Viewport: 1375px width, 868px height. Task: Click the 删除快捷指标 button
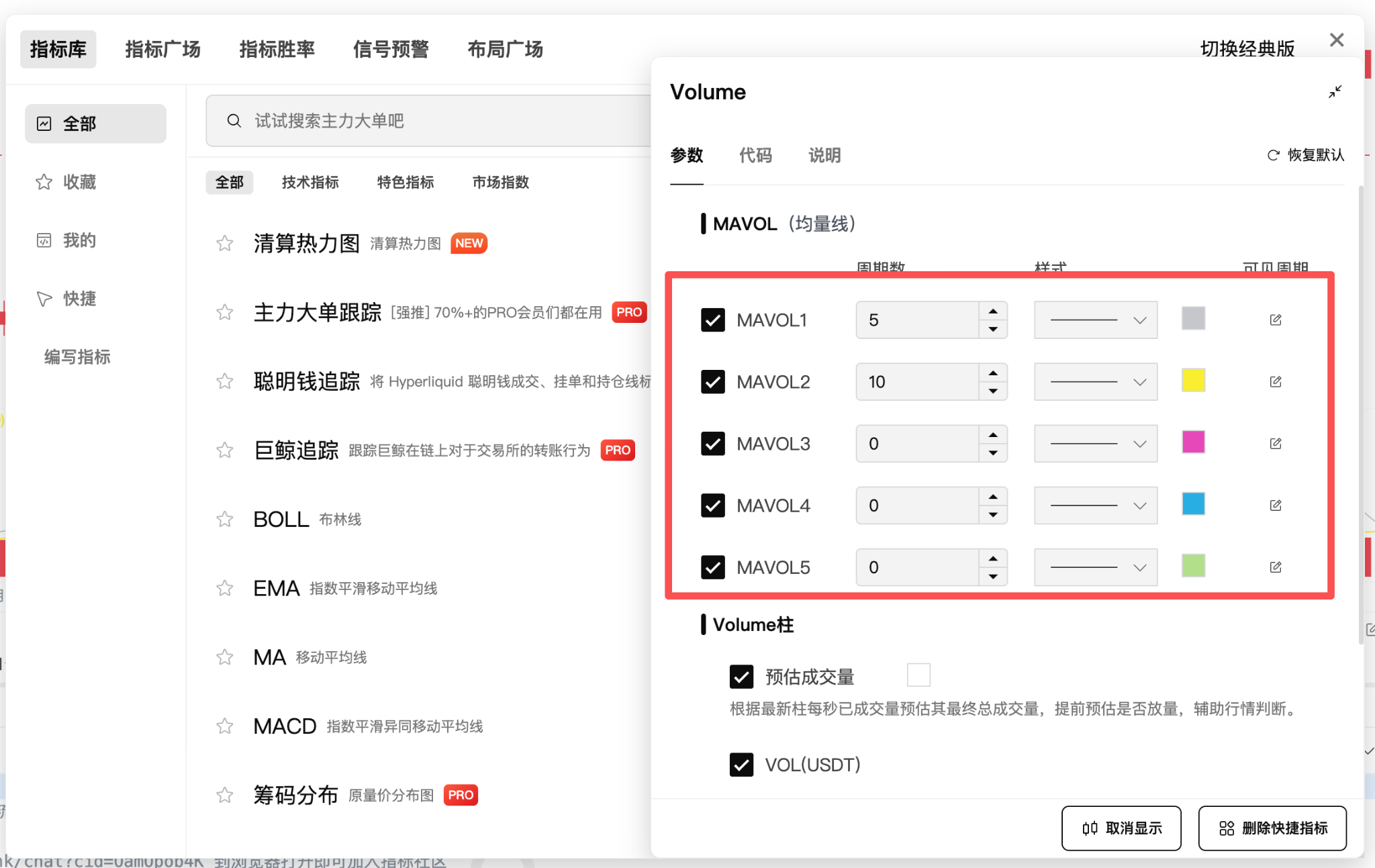[1272, 828]
